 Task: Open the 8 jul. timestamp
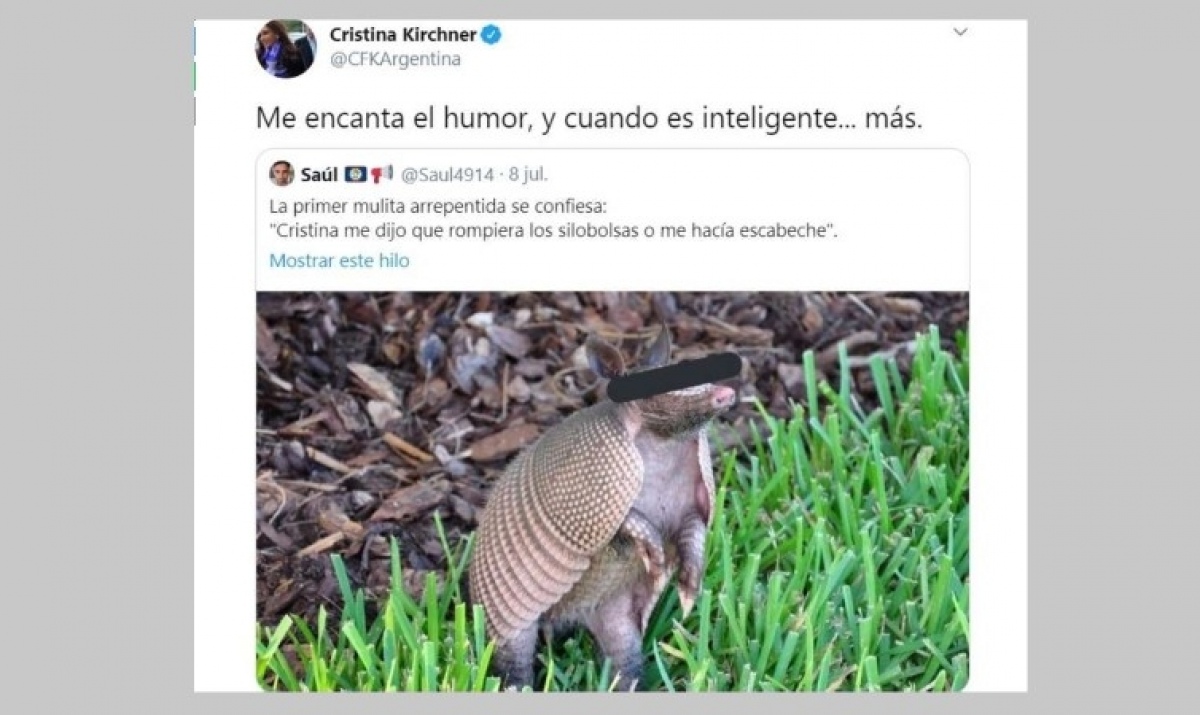point(526,175)
